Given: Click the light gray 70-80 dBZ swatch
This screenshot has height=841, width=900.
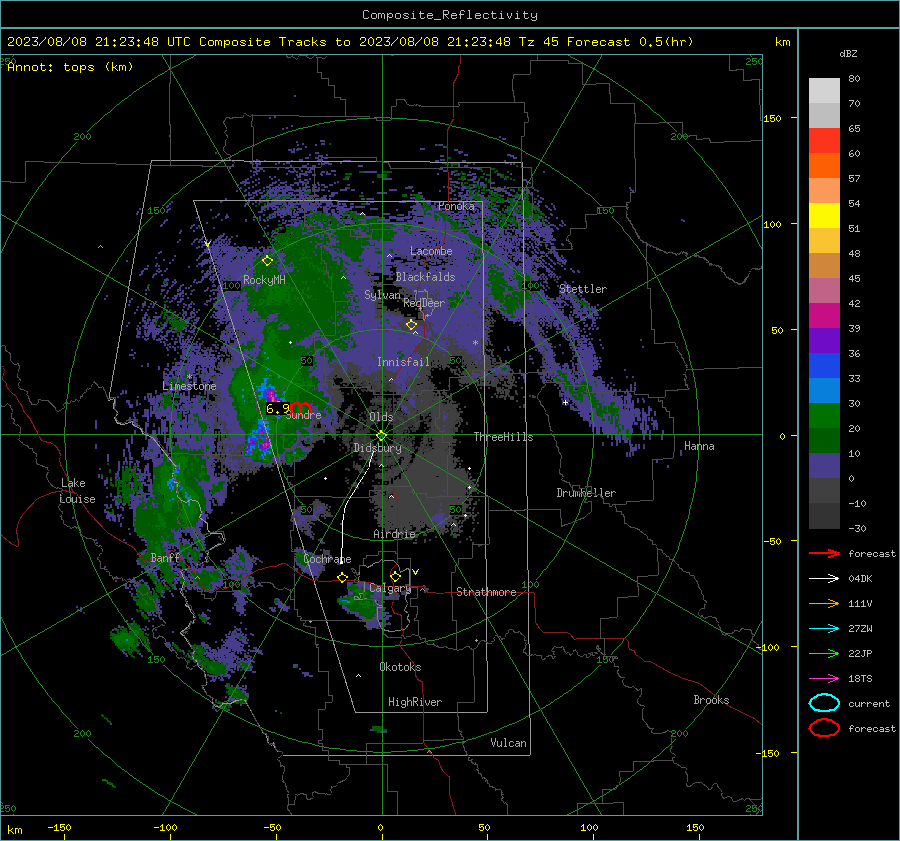Looking at the screenshot, I should (x=824, y=91).
